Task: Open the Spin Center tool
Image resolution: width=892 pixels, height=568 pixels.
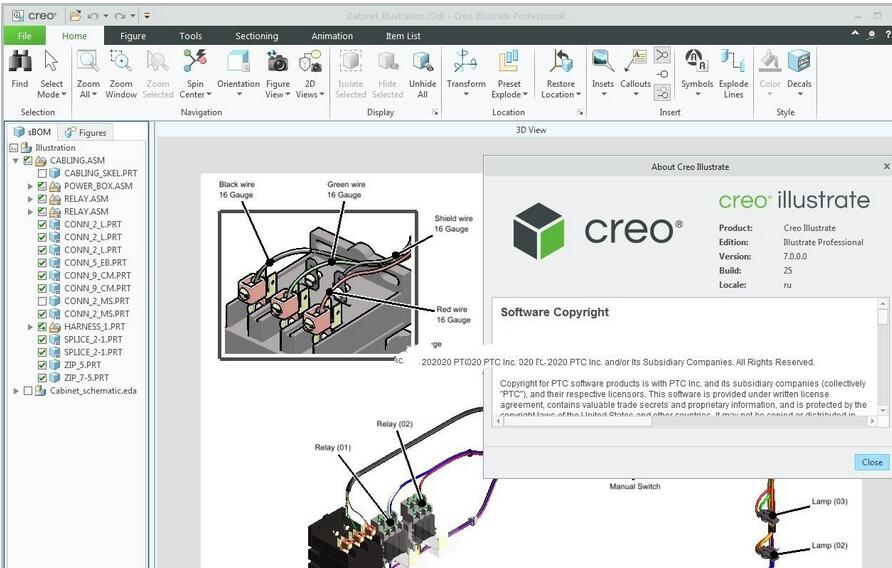Action: pyautogui.click(x=195, y=74)
